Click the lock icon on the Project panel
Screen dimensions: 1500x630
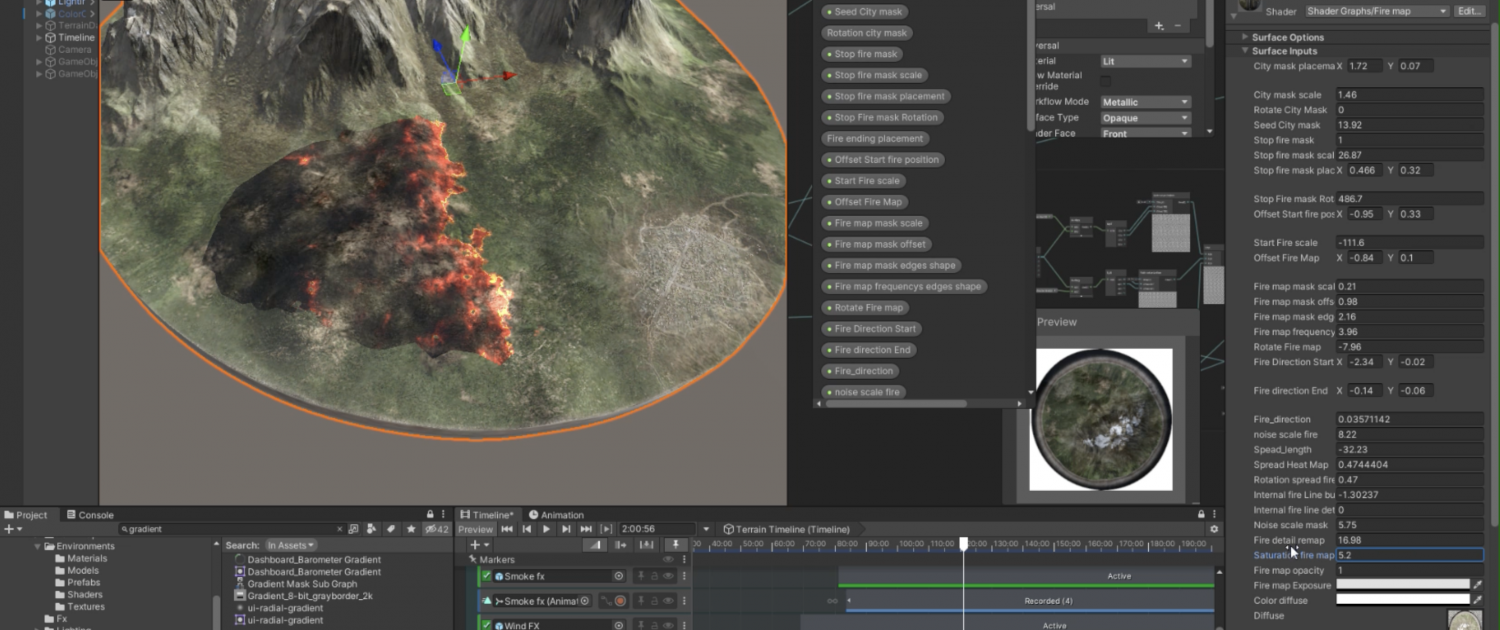pos(430,515)
